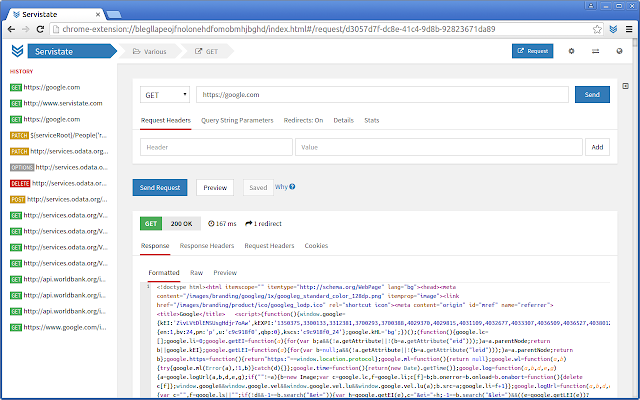Open the HTTP method GET dropdown

[165, 95]
